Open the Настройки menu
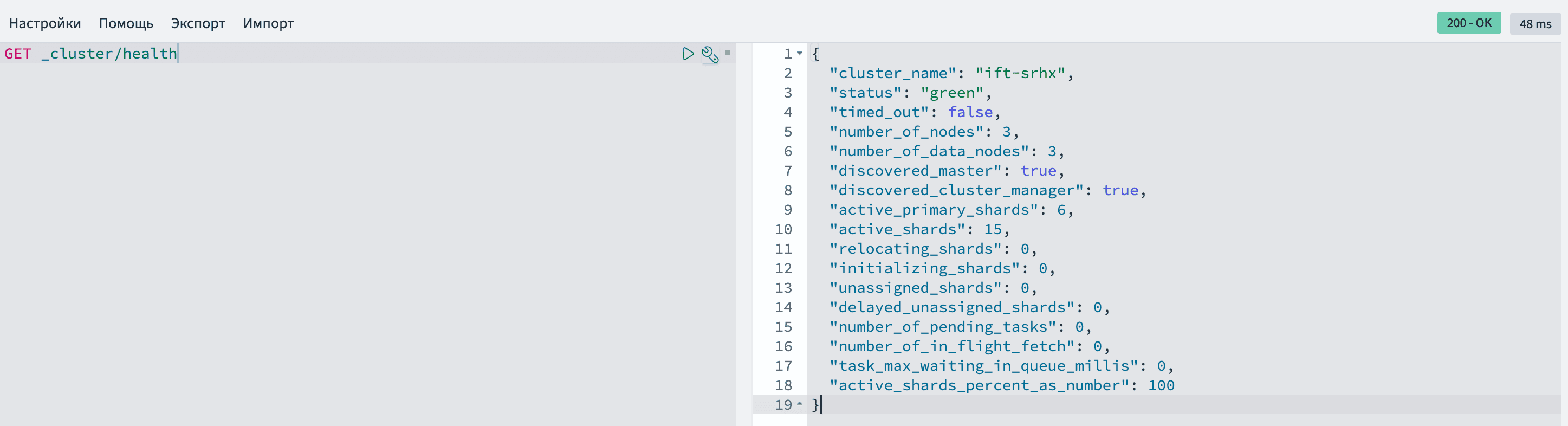 pos(45,23)
